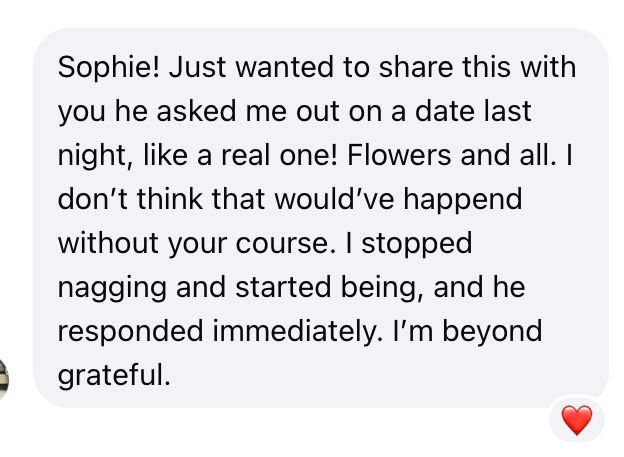The image size is (624, 457).
Task: Open the sender's profile avatar
Action: (x=4, y=378)
